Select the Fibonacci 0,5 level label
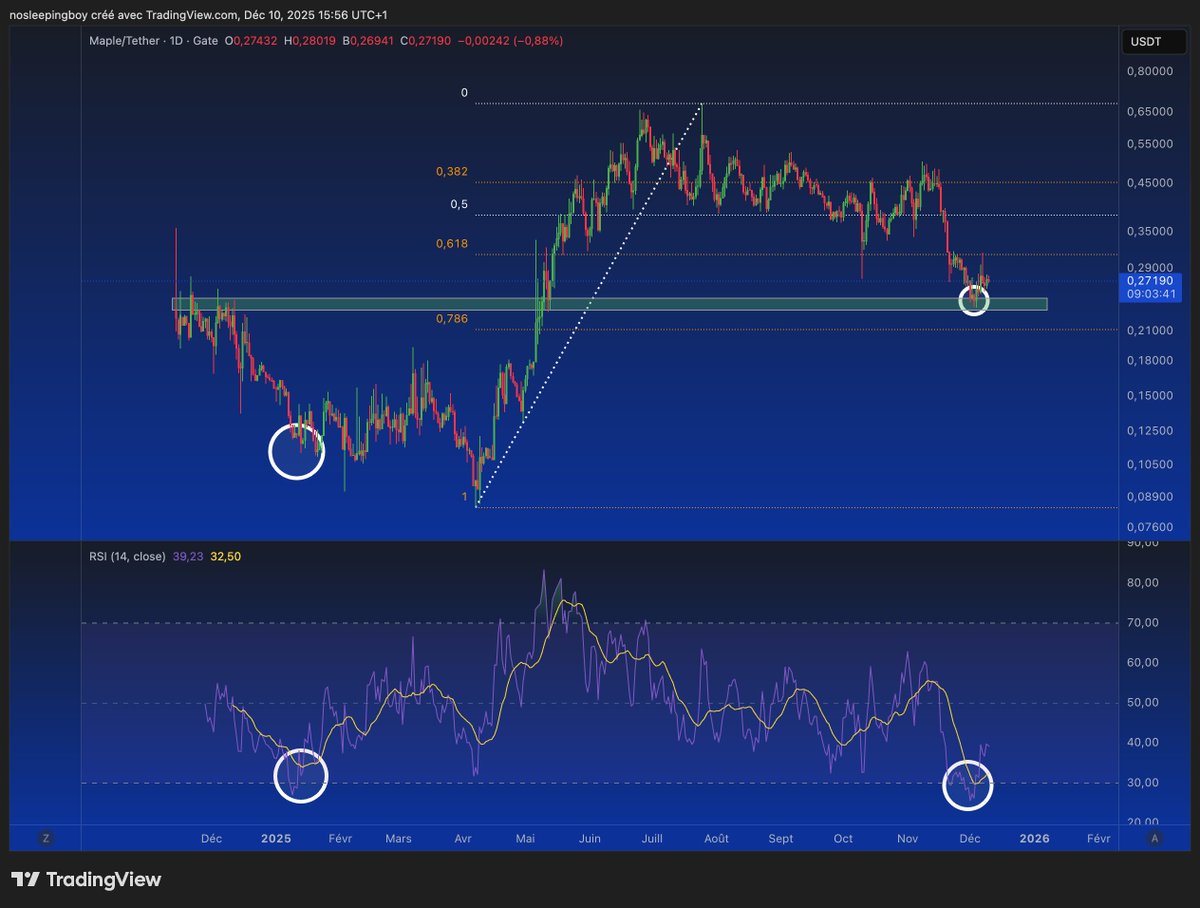The width and height of the screenshot is (1200, 908). coord(459,204)
